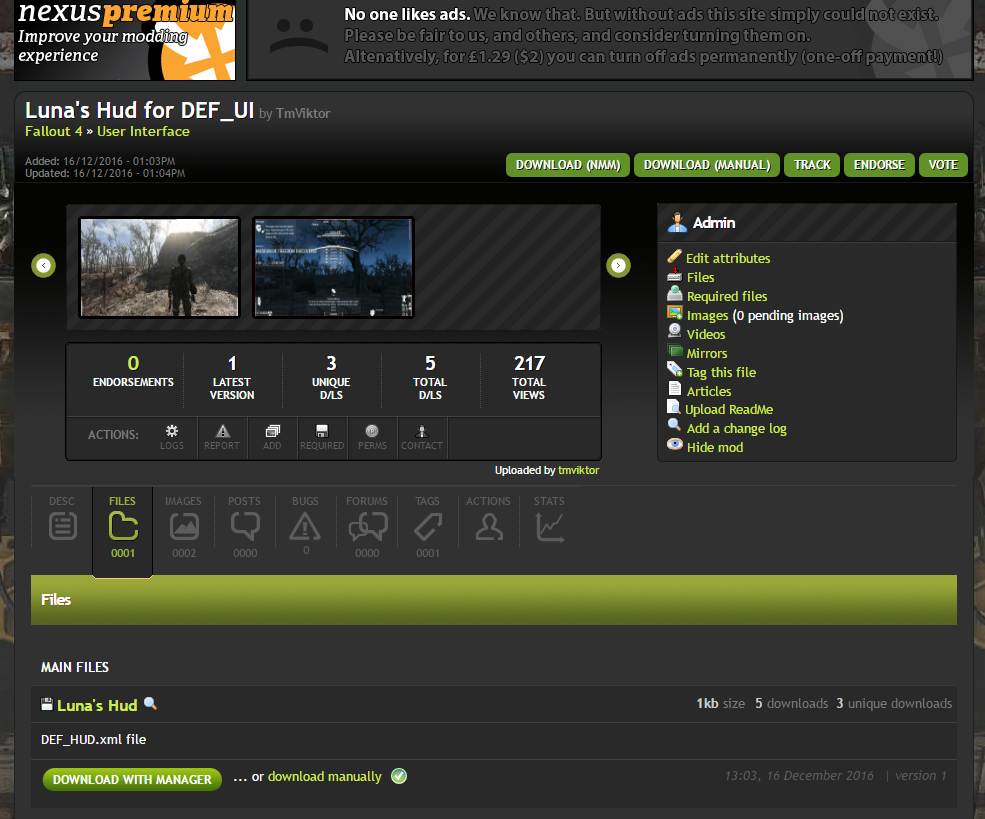985x819 pixels.
Task: Click the floppy disk icon before Luna's Hud
Action: 47,704
